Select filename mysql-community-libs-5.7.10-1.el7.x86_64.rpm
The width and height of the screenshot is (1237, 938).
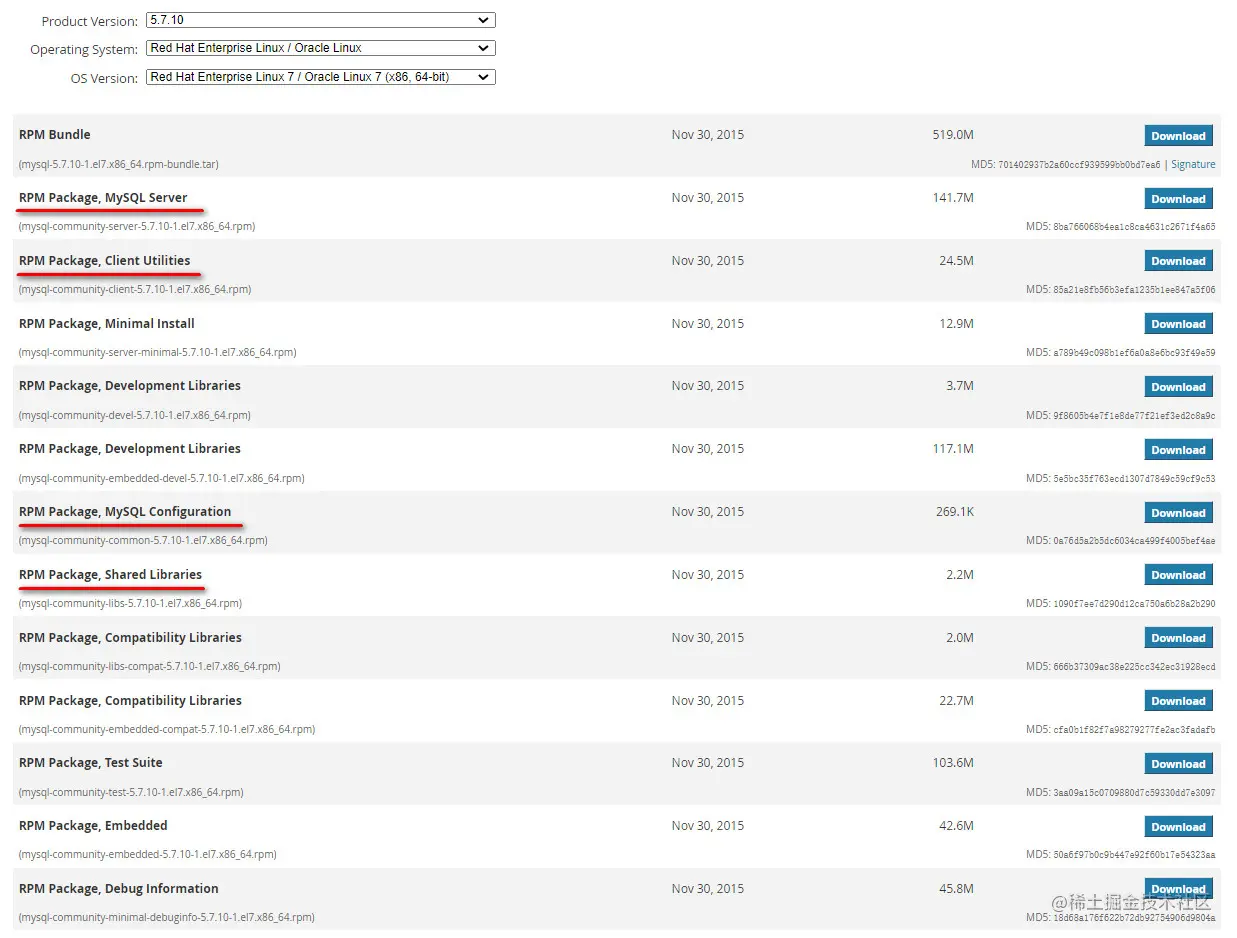[x=130, y=604]
